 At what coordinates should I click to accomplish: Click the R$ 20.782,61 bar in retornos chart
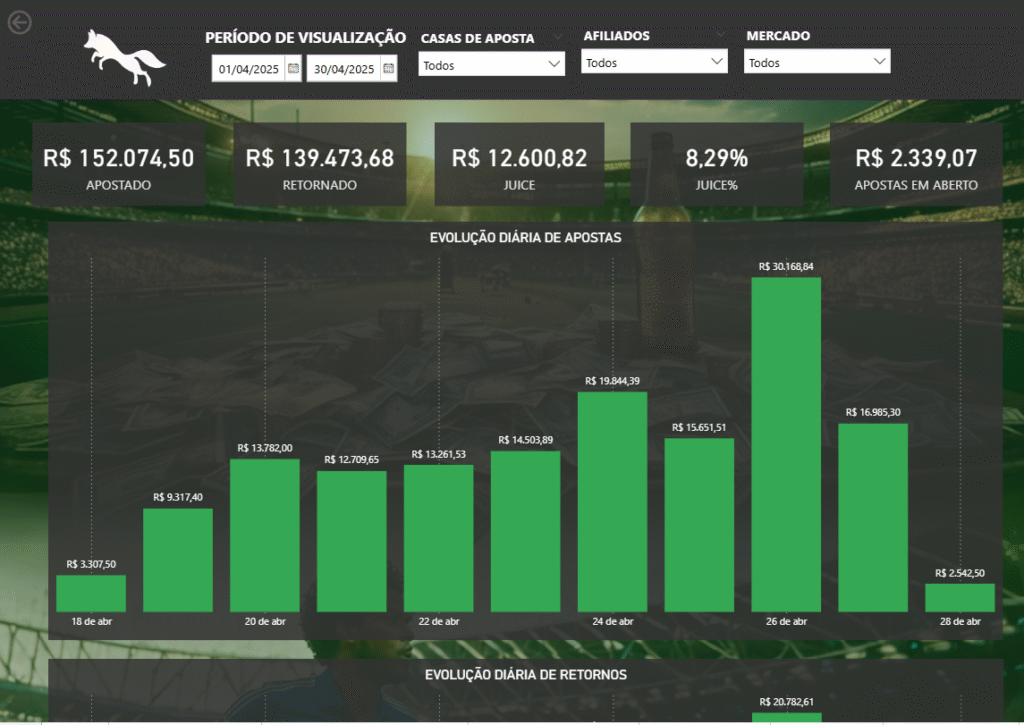786,718
